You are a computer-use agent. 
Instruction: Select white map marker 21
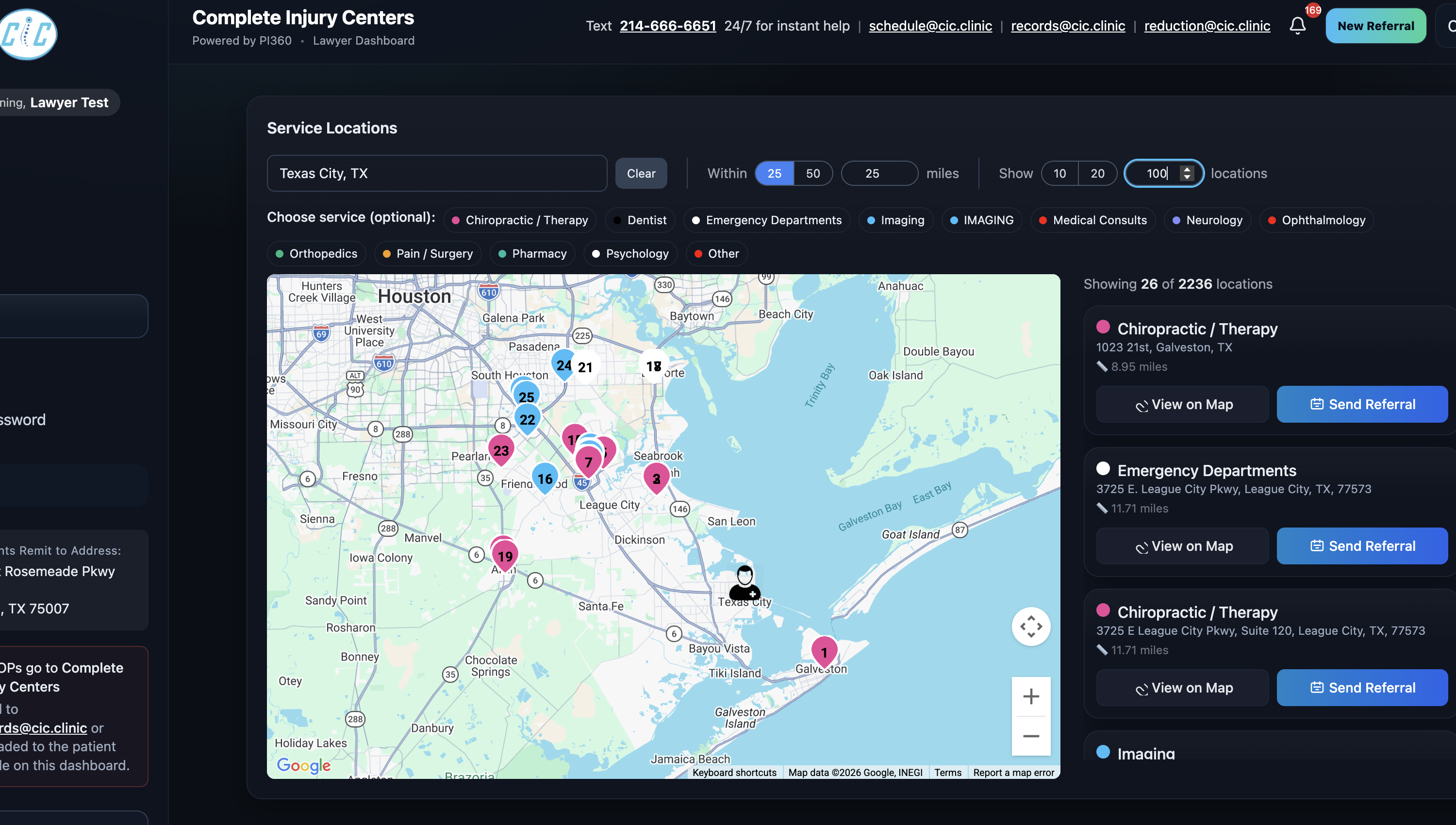tap(586, 366)
